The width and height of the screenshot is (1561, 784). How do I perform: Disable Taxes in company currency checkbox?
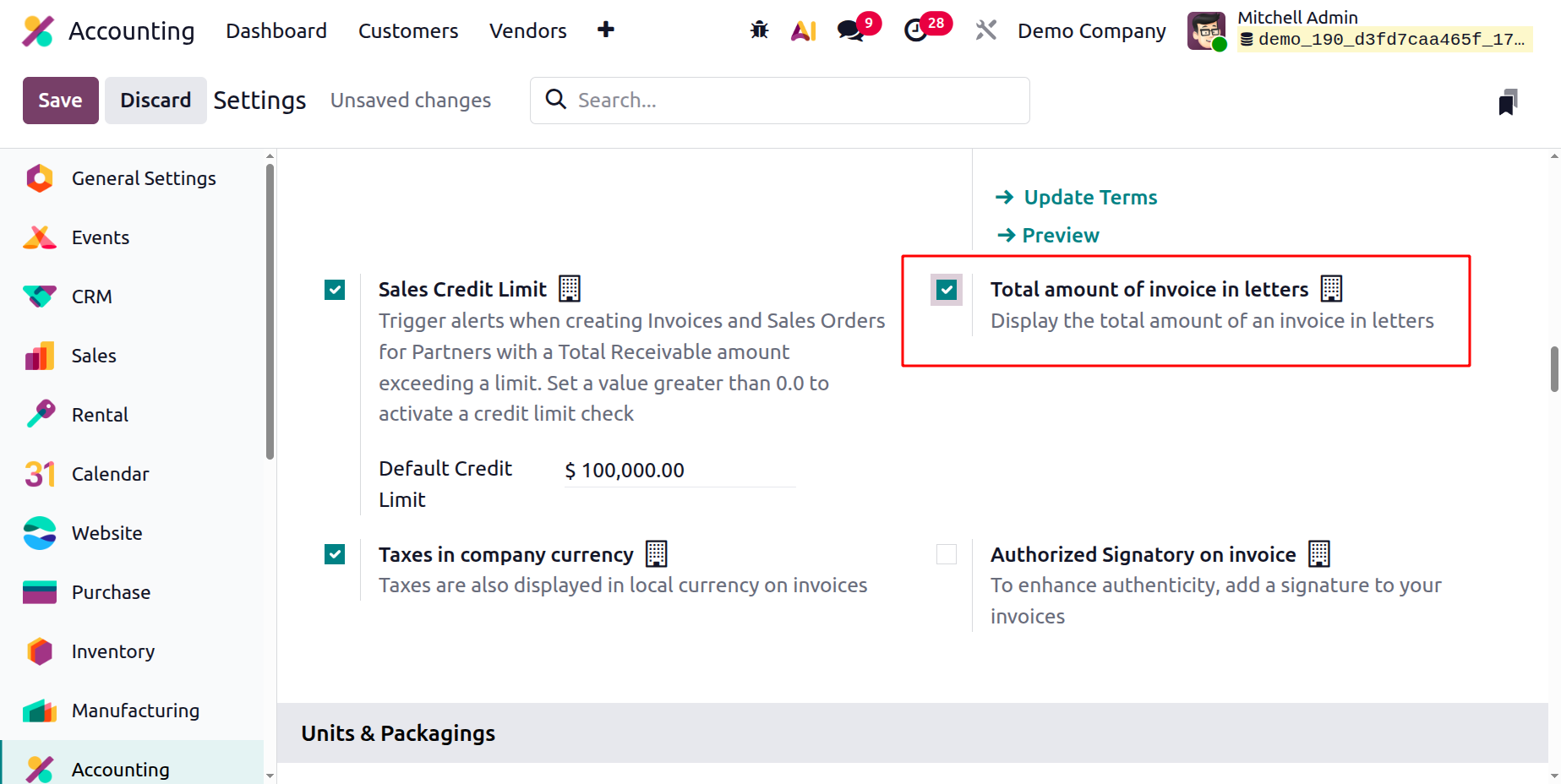point(335,554)
